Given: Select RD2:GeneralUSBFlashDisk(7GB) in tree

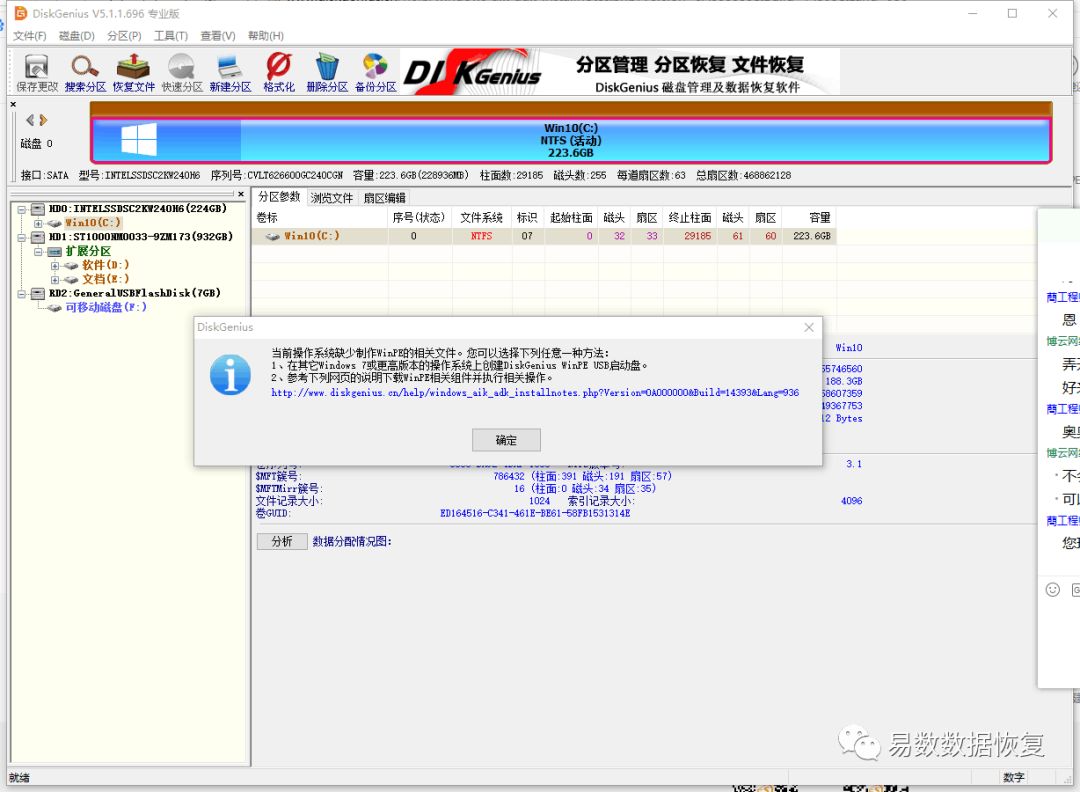Looking at the screenshot, I should coord(134,293).
